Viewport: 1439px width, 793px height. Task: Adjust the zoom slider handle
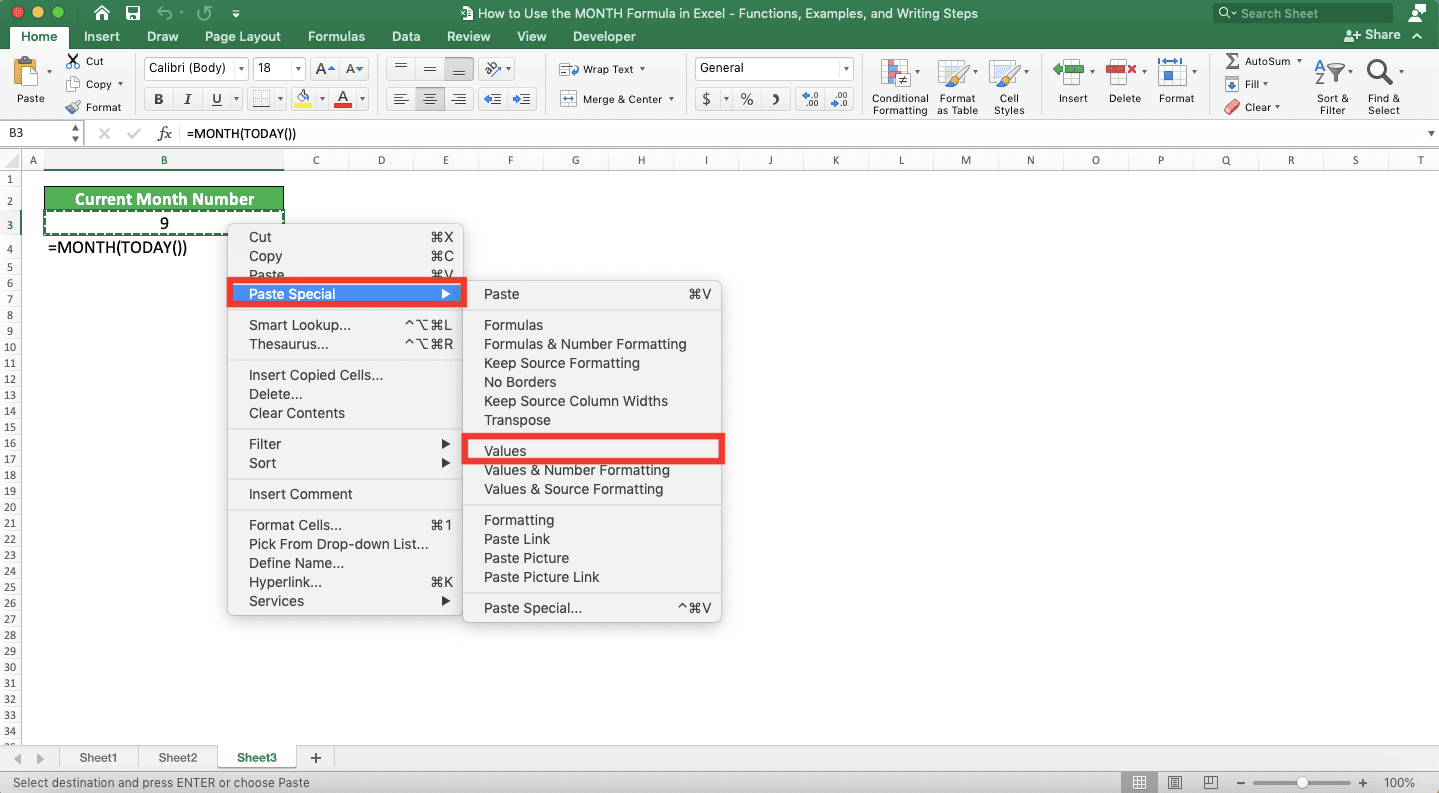click(x=1302, y=783)
